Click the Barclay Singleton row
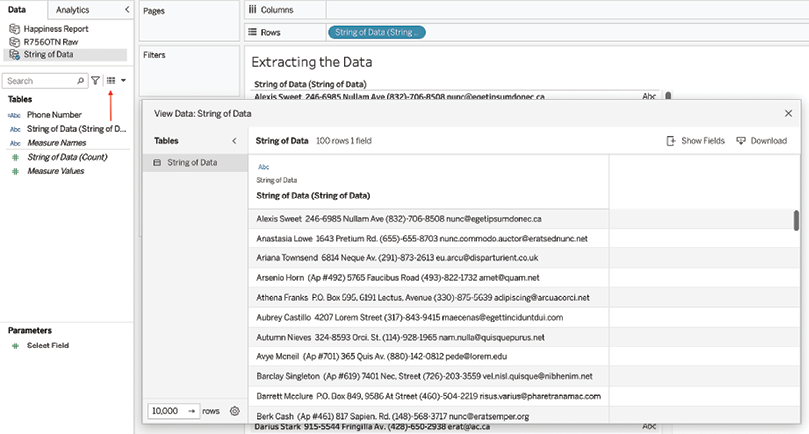809x434 pixels. pyautogui.click(x=428, y=376)
